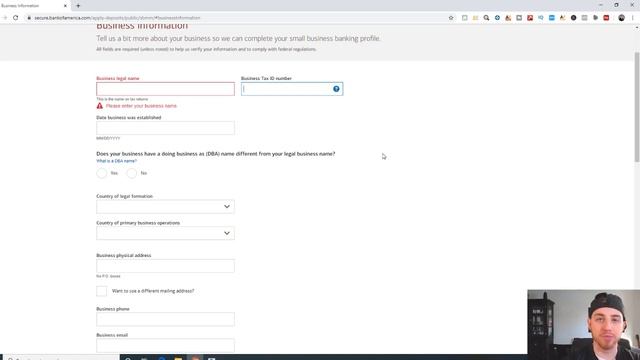Viewport: 640px width, 360px height.
Task: Click the padlock site info icon
Action: point(29,18)
